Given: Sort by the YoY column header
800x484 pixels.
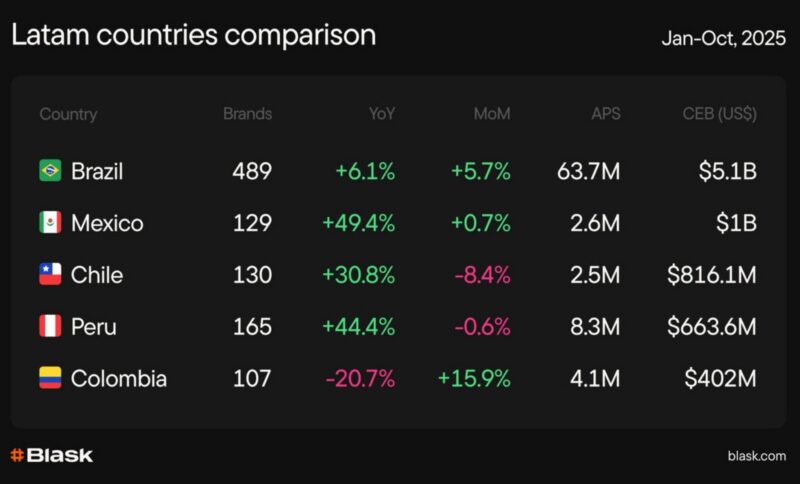Looking at the screenshot, I should tap(381, 114).
